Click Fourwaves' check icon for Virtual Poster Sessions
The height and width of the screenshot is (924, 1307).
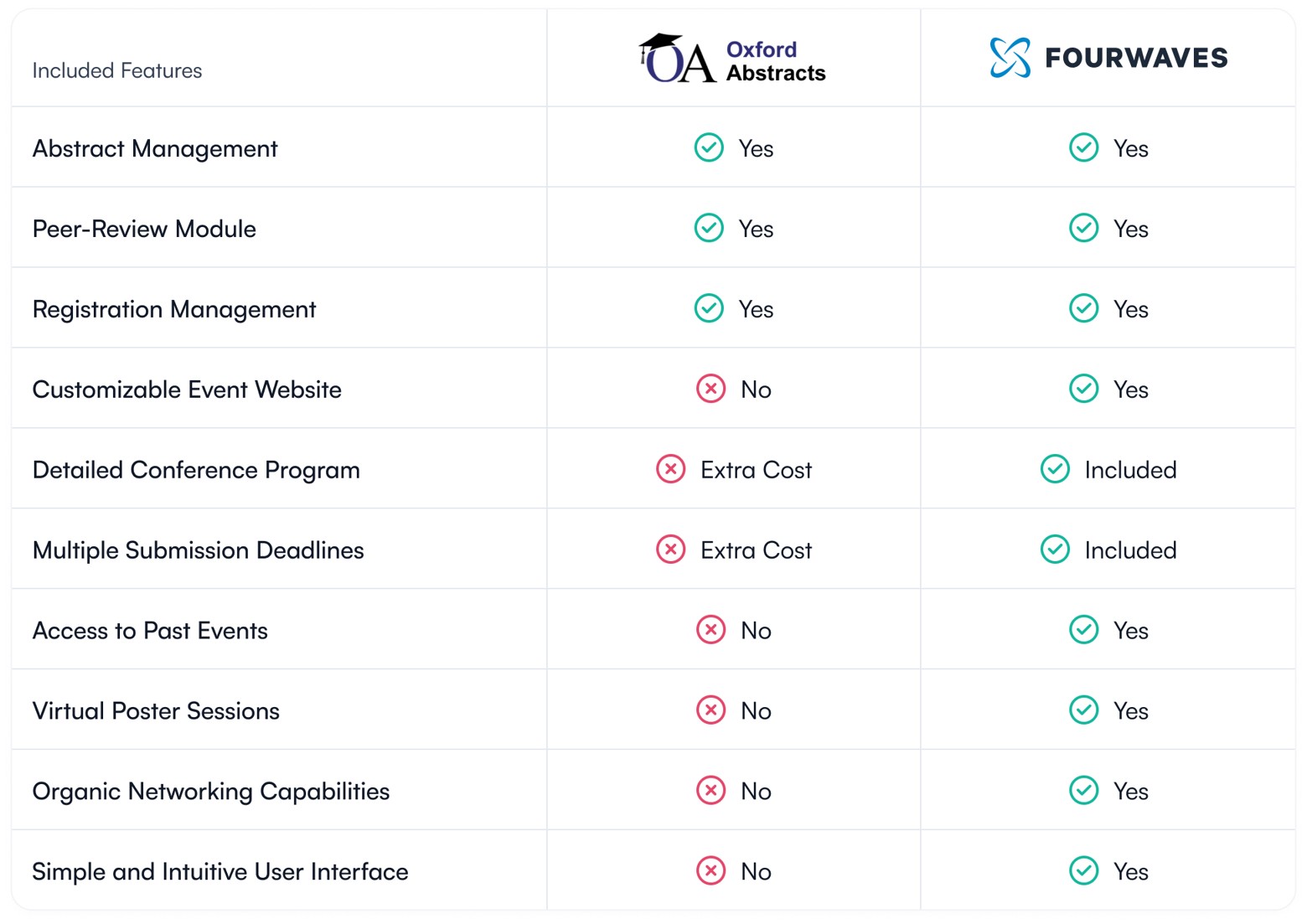point(1083,711)
